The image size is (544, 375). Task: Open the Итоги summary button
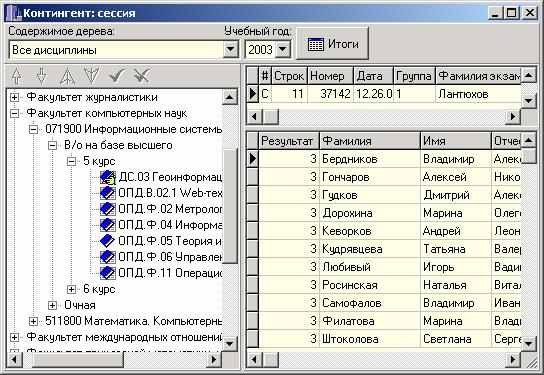332,44
